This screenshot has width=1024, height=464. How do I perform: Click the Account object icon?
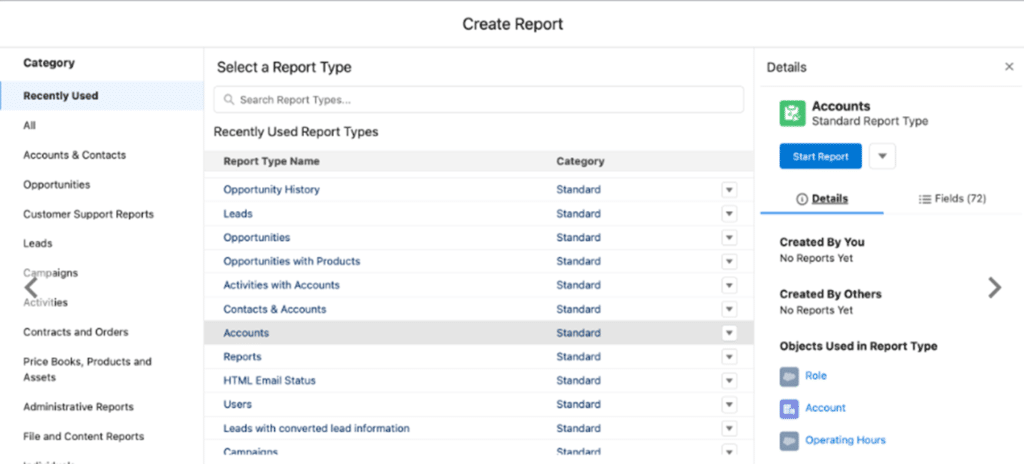click(789, 408)
